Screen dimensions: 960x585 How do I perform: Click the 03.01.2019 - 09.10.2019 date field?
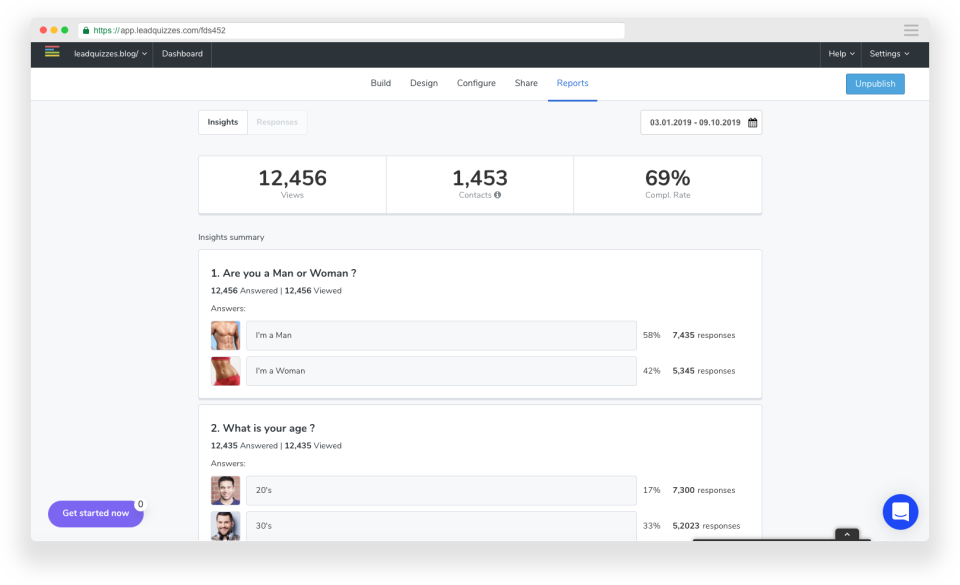tap(695, 122)
